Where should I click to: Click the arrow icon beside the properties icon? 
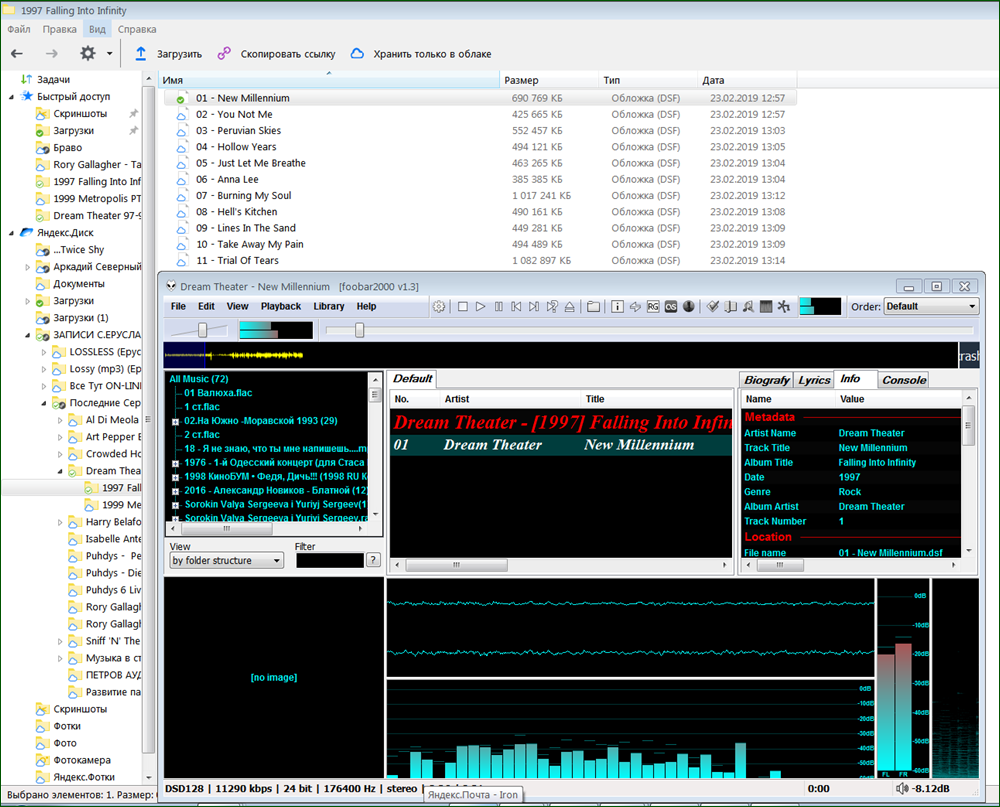coord(635,307)
